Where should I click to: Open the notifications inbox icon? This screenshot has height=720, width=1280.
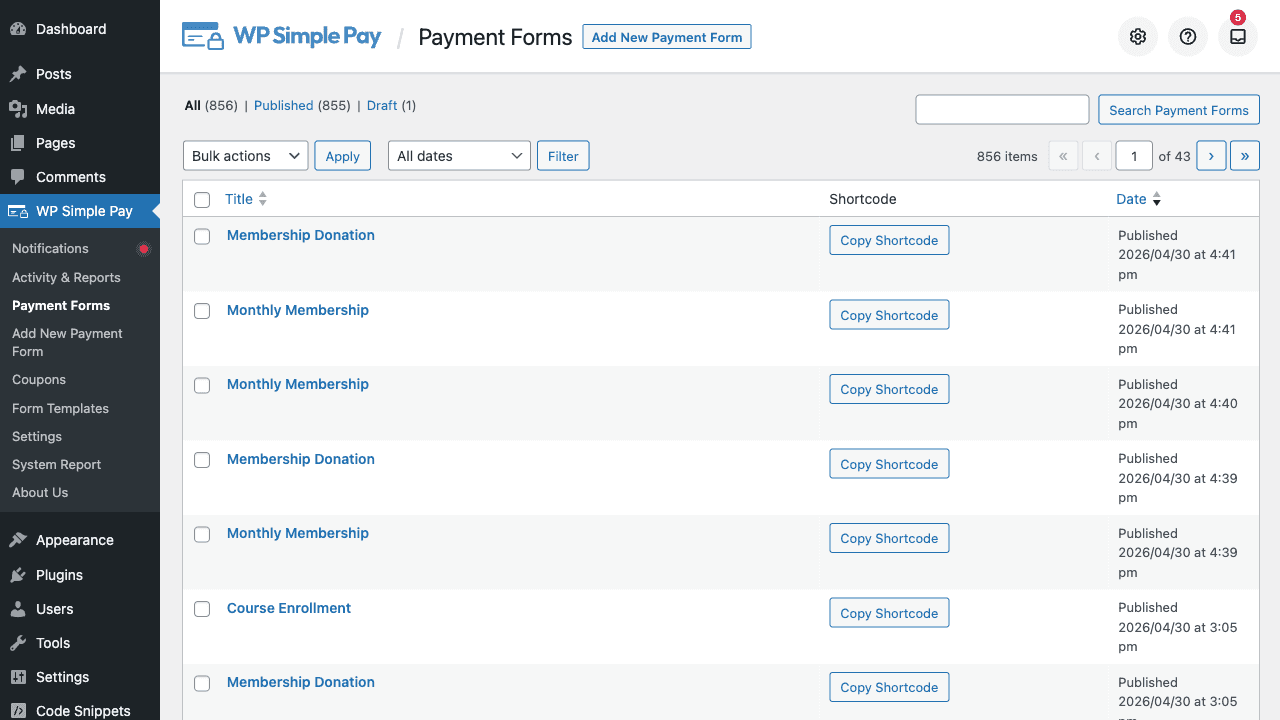coord(1238,37)
